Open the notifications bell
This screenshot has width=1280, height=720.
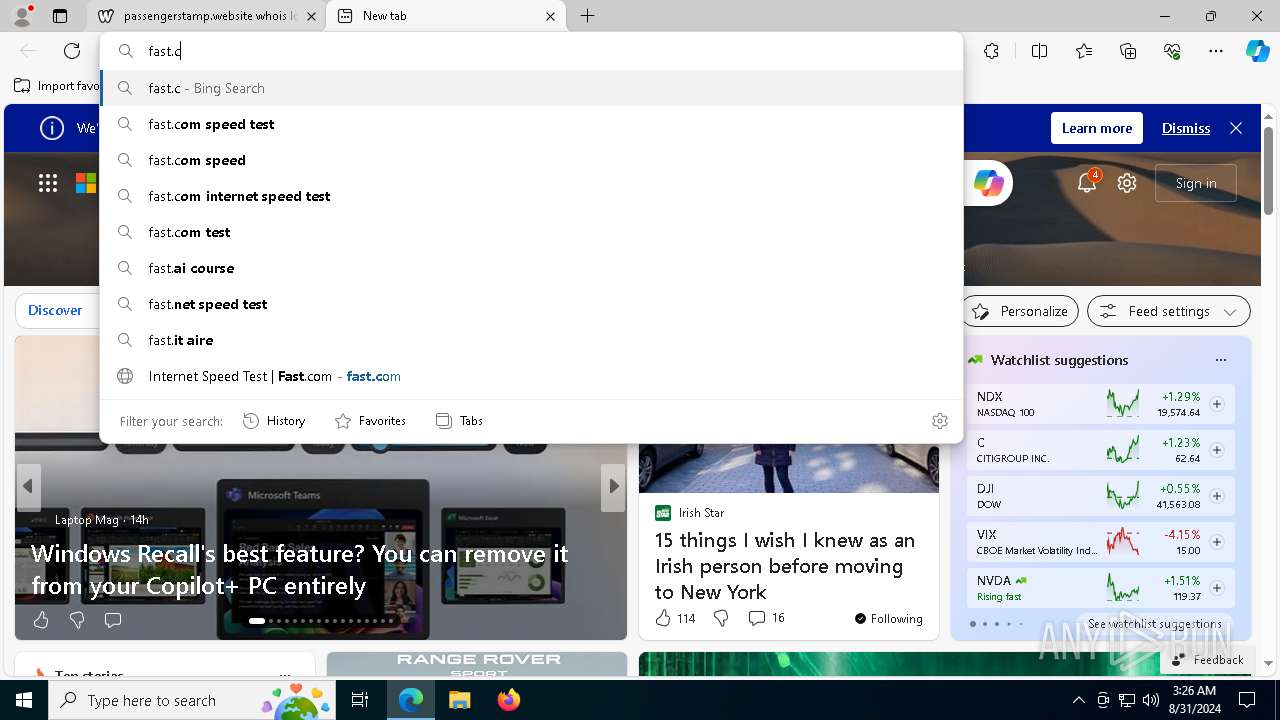[x=1087, y=182]
